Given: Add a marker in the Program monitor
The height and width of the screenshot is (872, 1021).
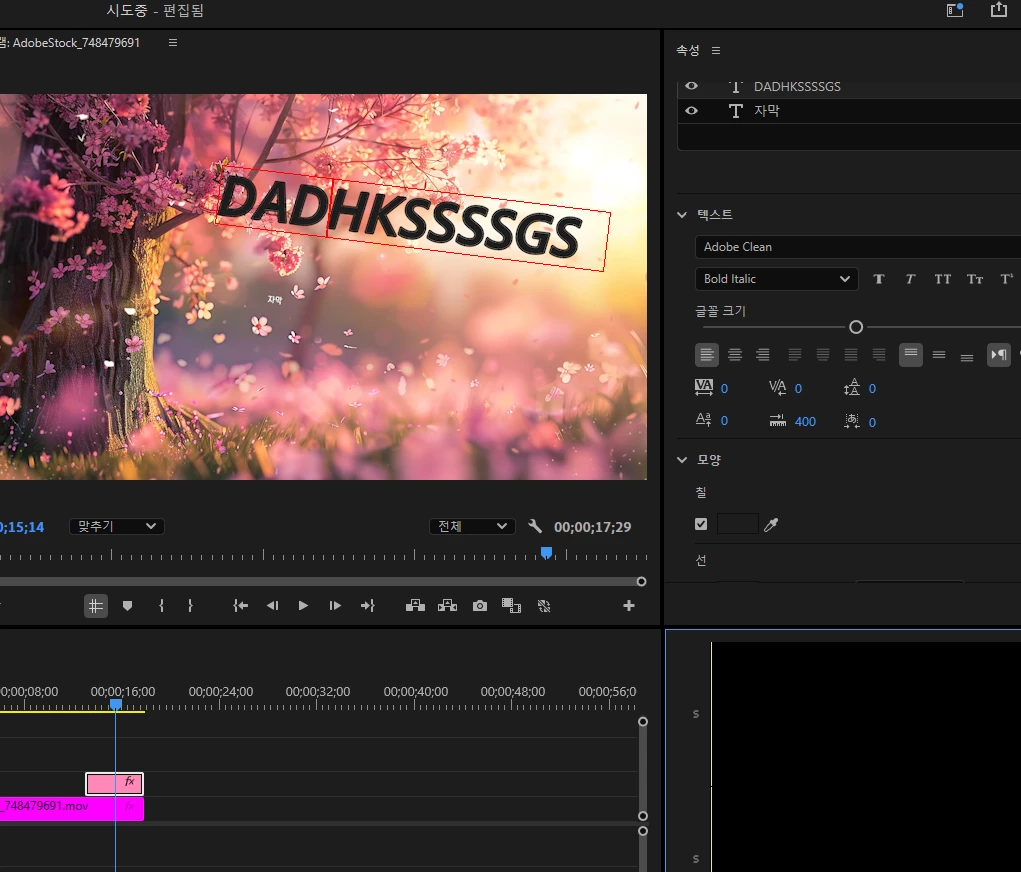Looking at the screenshot, I should [128, 606].
